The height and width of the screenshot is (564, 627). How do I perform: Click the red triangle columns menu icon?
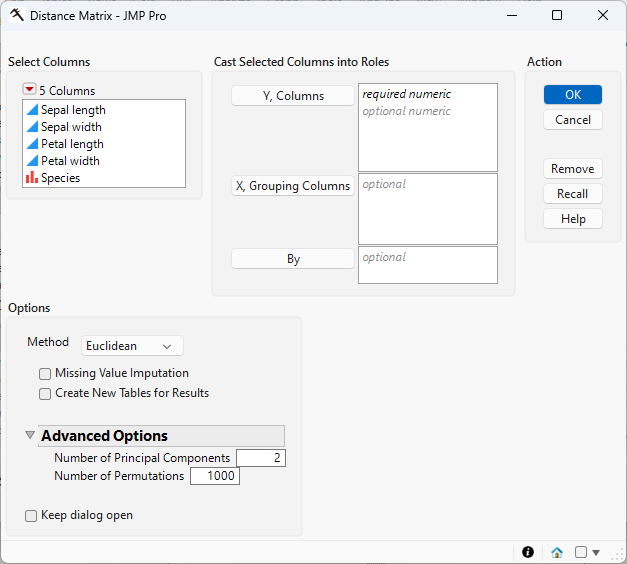point(29,90)
